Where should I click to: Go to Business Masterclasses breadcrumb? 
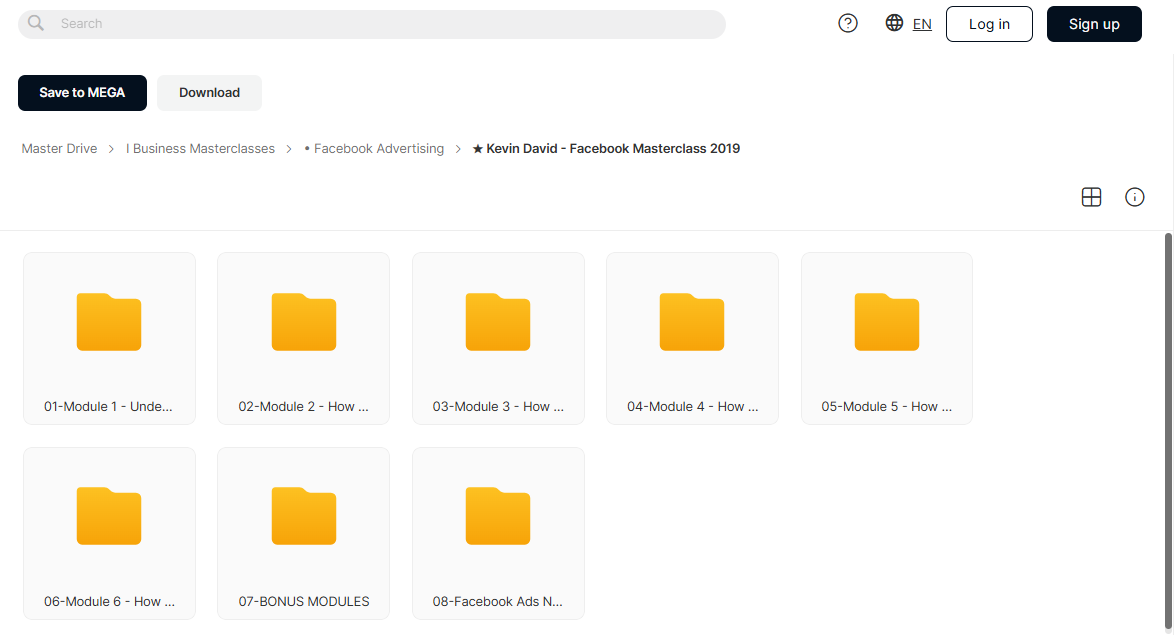[x=200, y=148]
